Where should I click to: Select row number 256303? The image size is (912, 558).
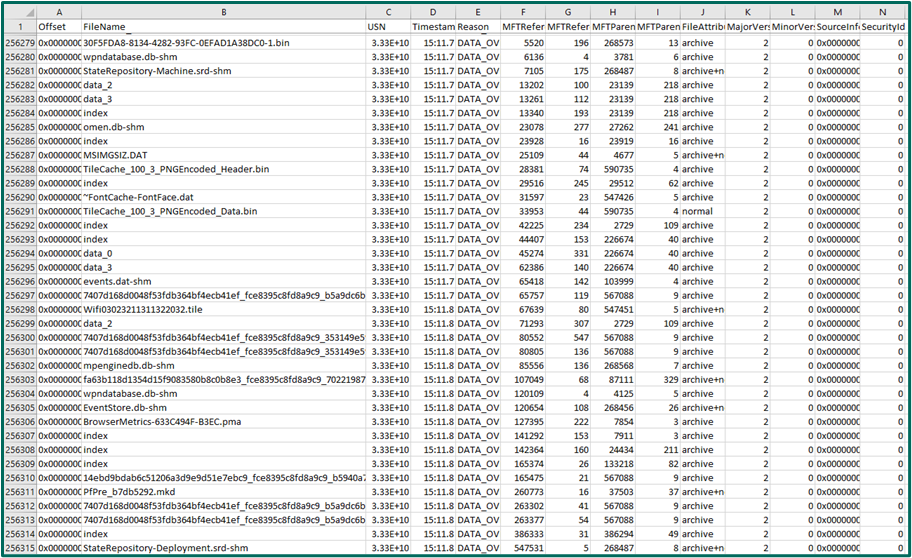coord(20,379)
